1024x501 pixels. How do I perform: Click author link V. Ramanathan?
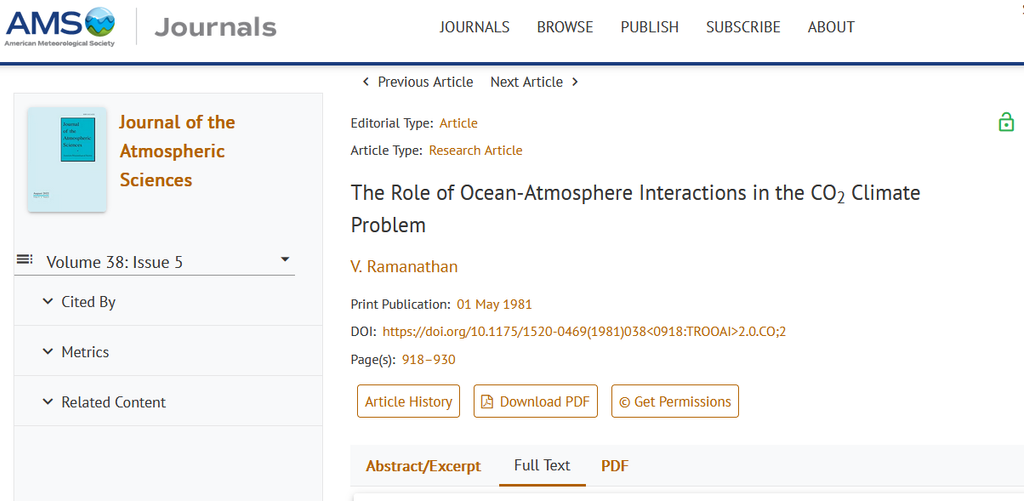point(404,266)
